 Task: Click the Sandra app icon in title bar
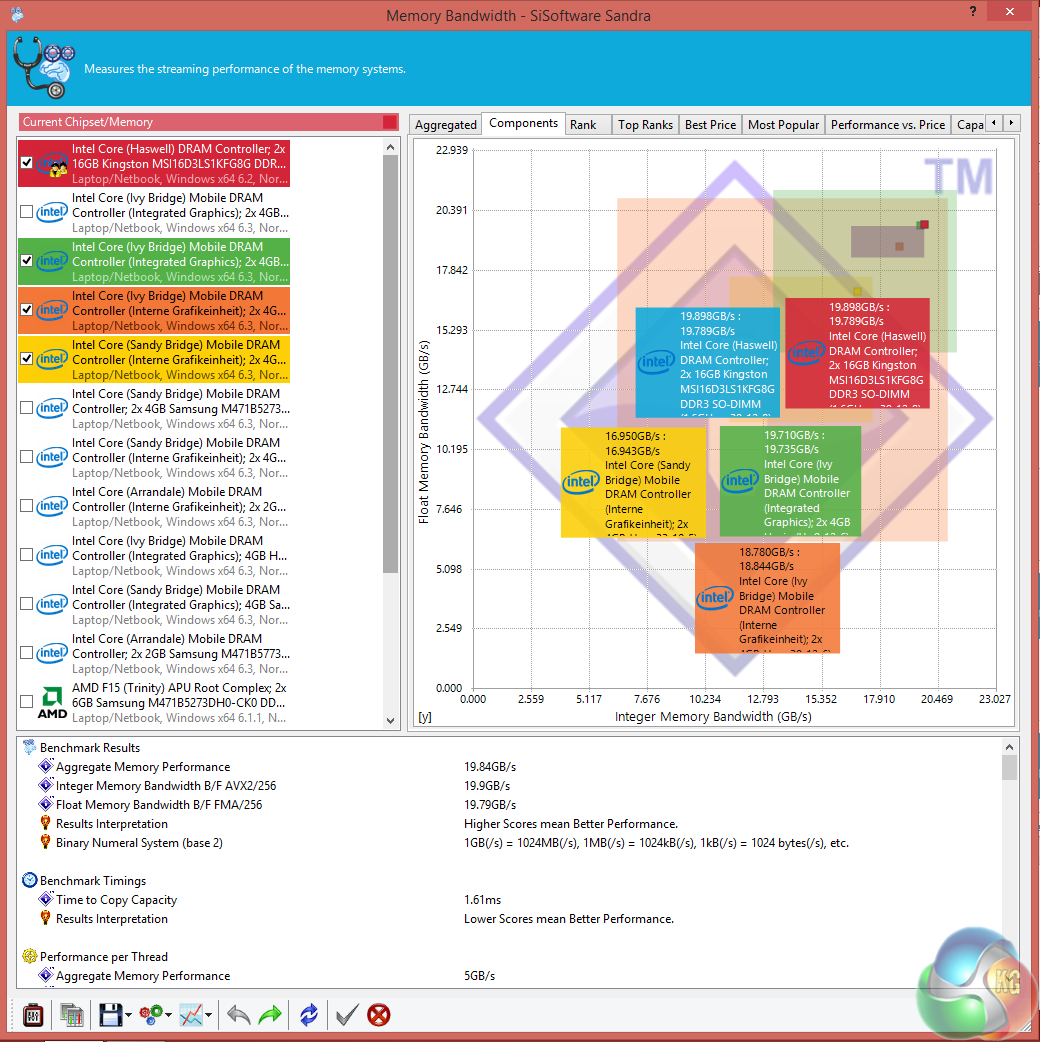tap(17, 14)
